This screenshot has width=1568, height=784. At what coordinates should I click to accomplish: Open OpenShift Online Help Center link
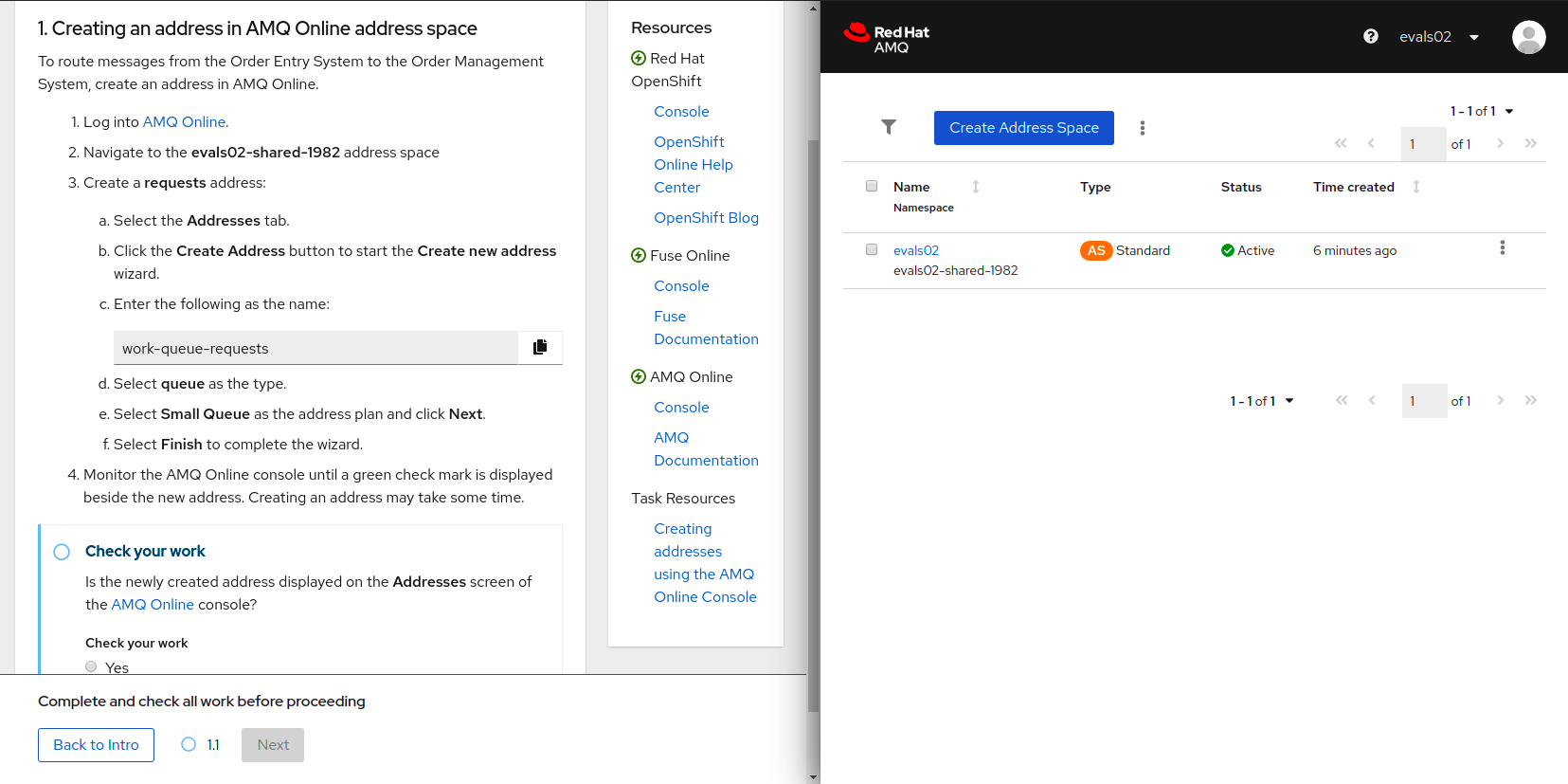click(x=694, y=164)
